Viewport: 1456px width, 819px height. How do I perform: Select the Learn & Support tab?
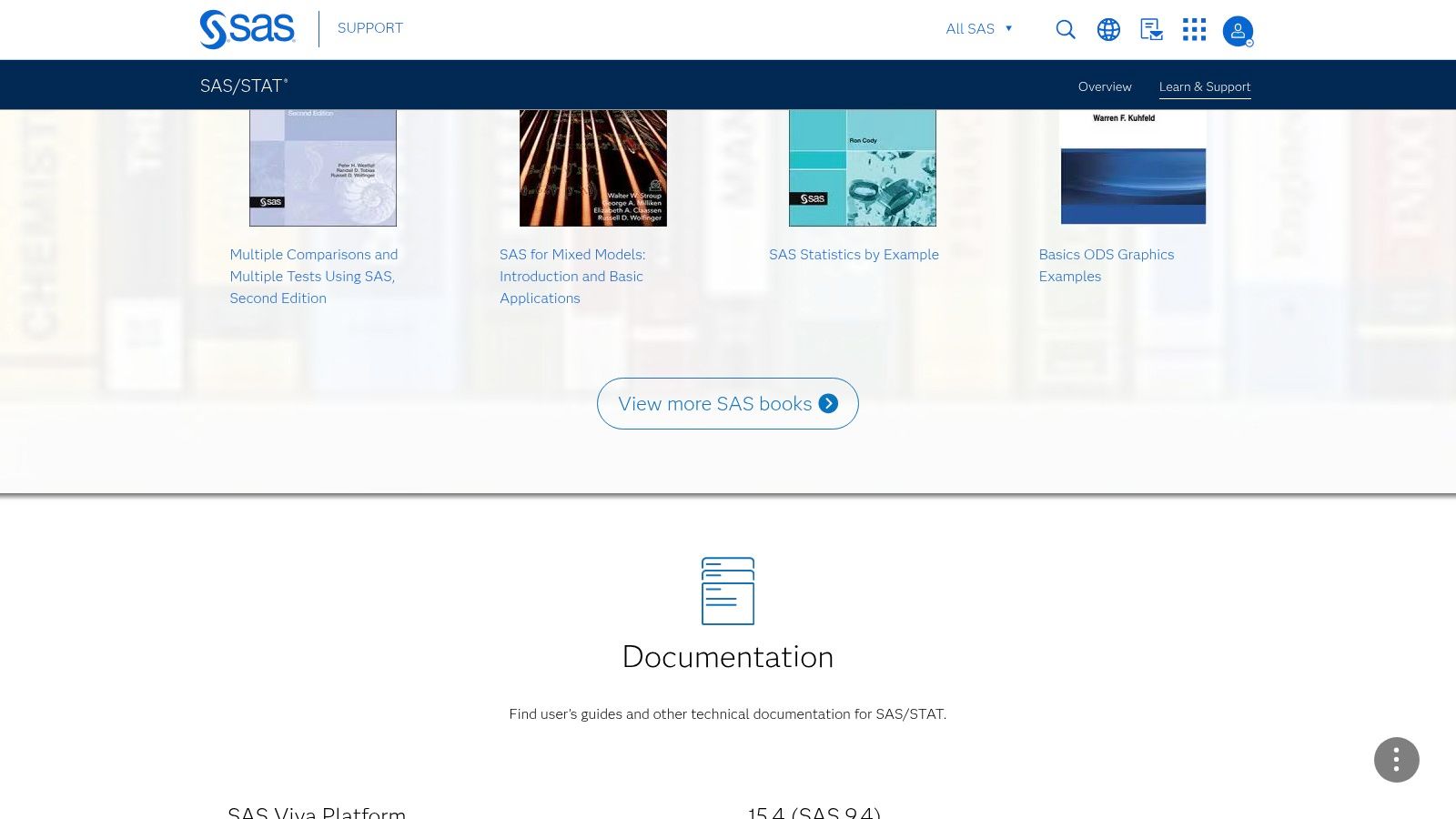[x=1205, y=86]
